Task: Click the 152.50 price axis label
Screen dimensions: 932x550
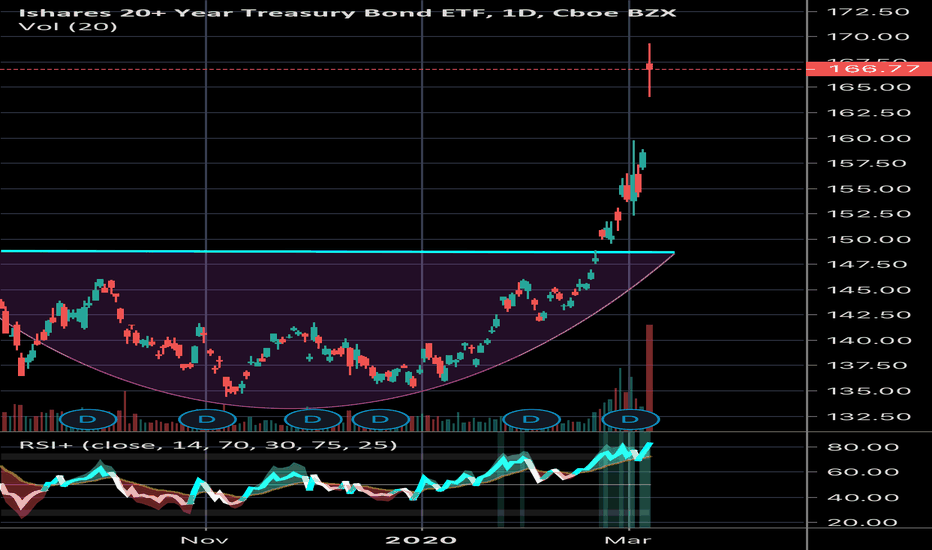Action: point(868,214)
